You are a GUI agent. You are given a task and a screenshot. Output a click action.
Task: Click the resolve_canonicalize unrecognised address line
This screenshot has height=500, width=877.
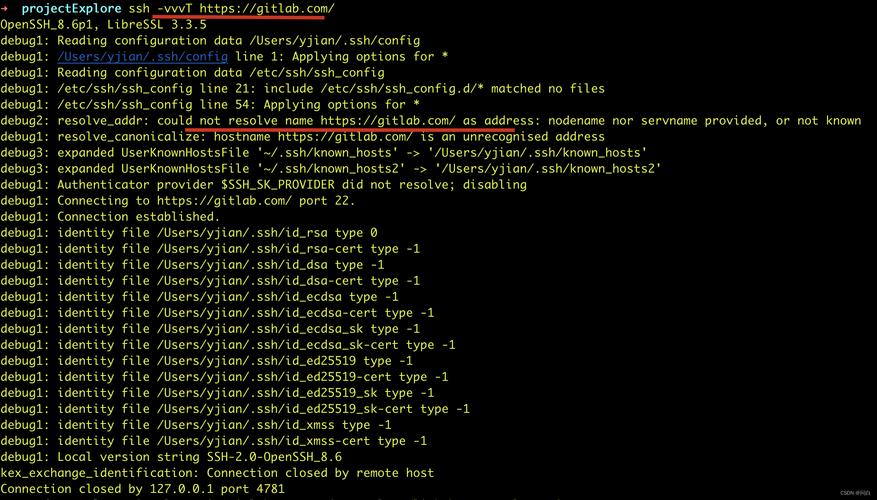tap(302, 137)
